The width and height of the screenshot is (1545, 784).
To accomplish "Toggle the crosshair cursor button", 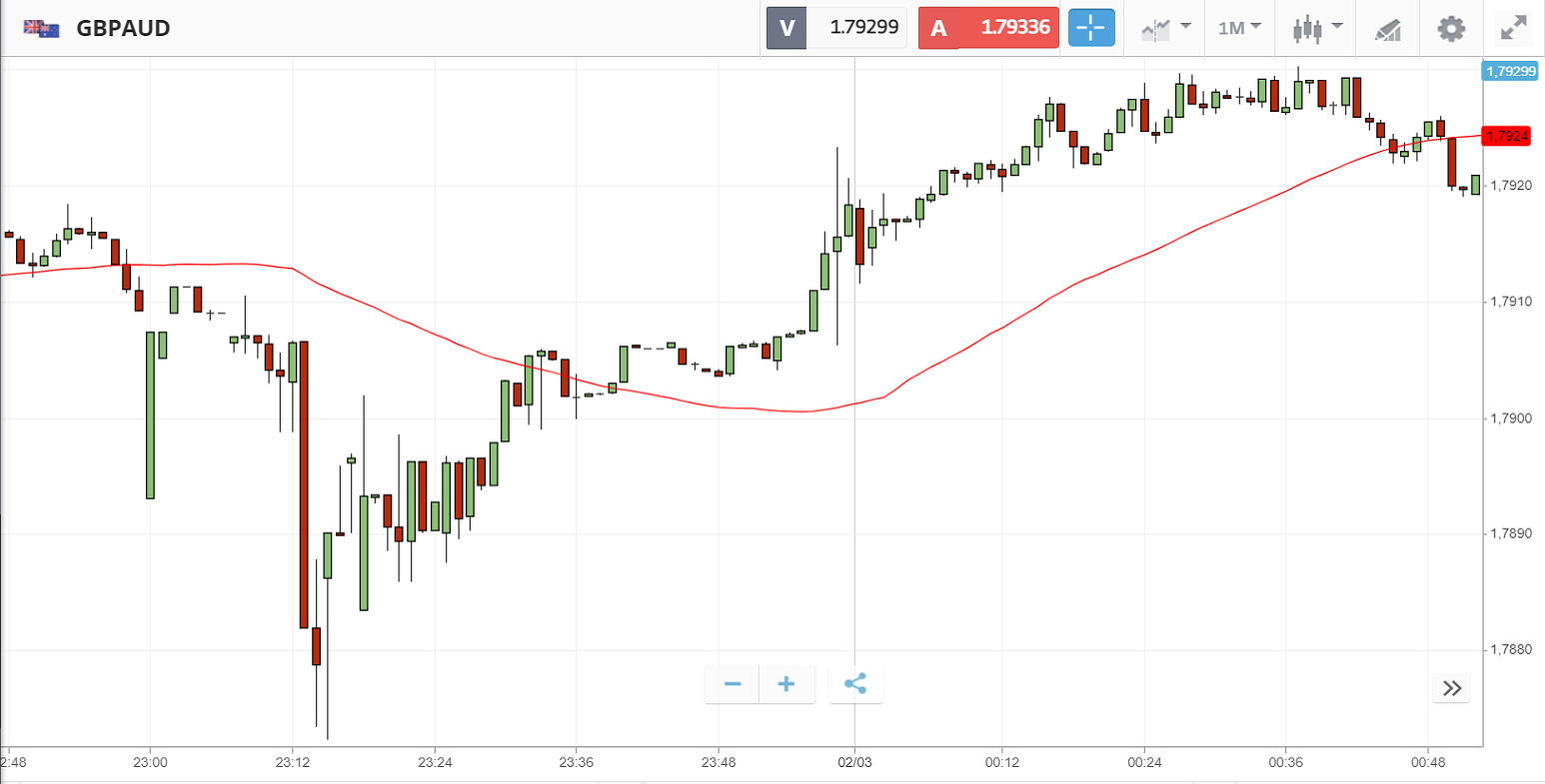I will pyautogui.click(x=1090, y=28).
